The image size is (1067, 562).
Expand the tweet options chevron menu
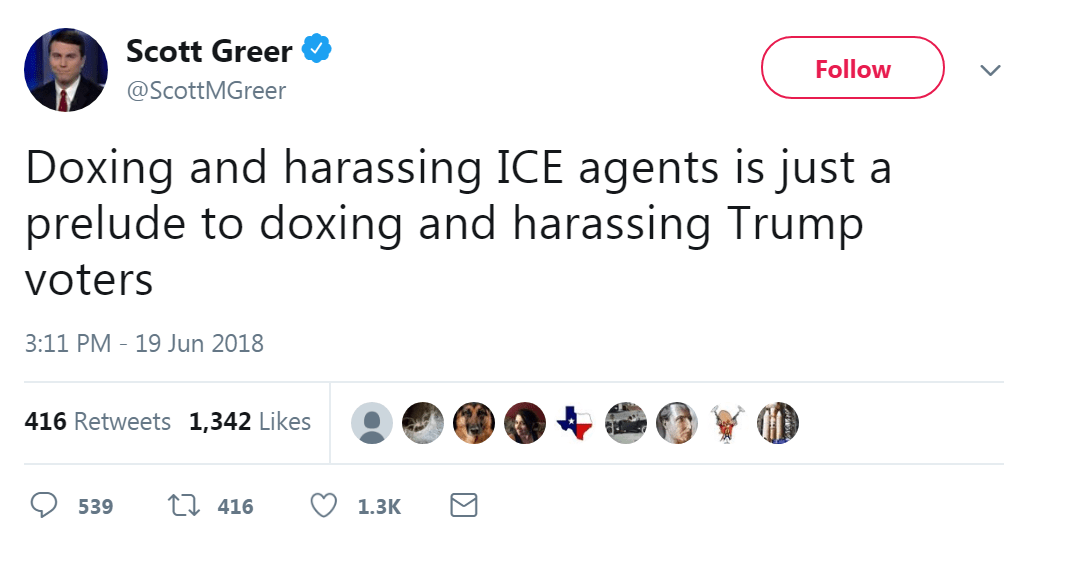click(x=990, y=70)
